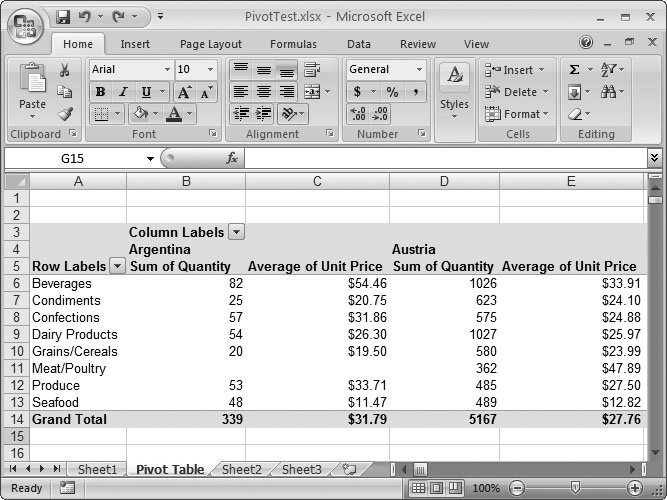Viewport: 667px width, 500px height.
Task: Click the Format button in Cells group
Action: pos(517,114)
